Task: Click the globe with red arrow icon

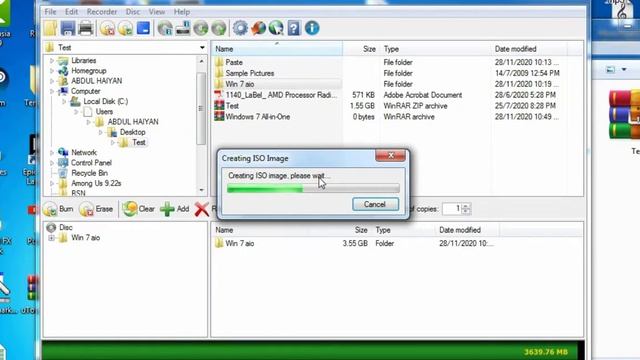Action: (258, 28)
